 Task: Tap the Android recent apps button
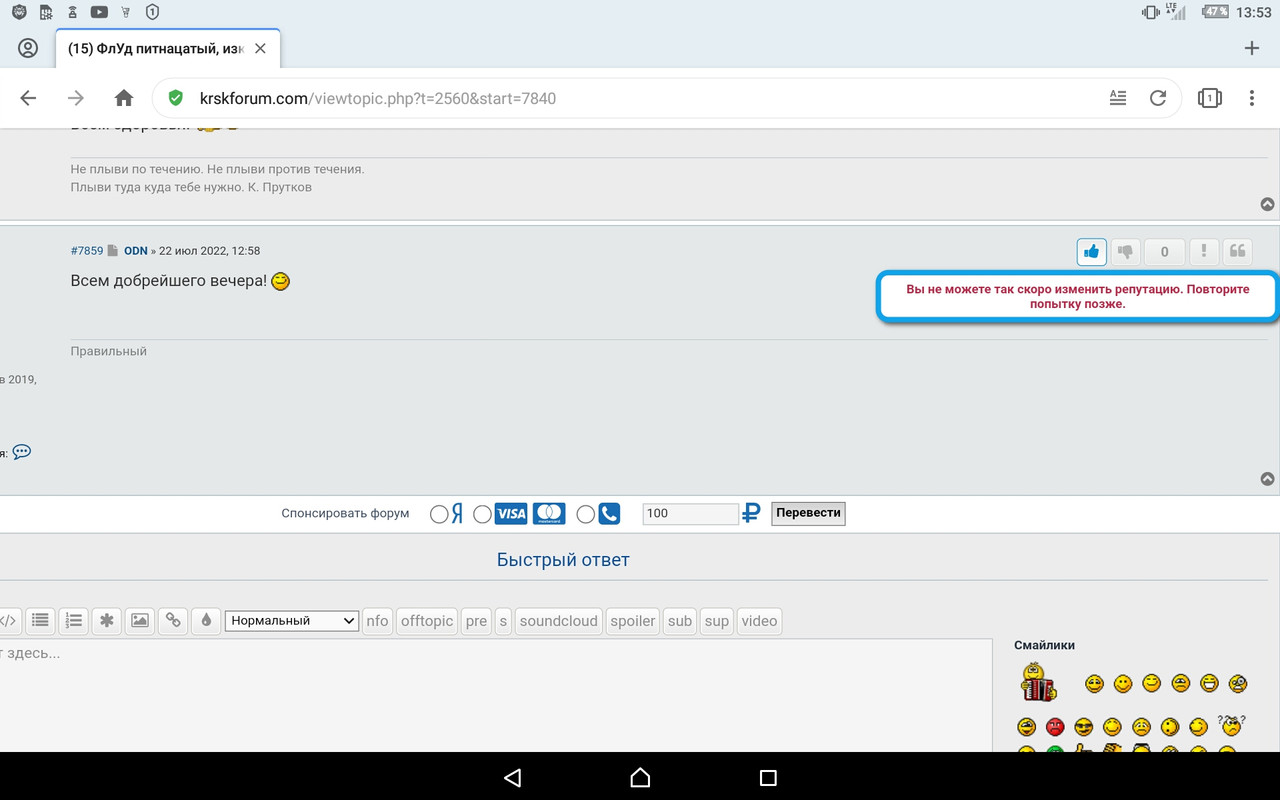(x=768, y=777)
